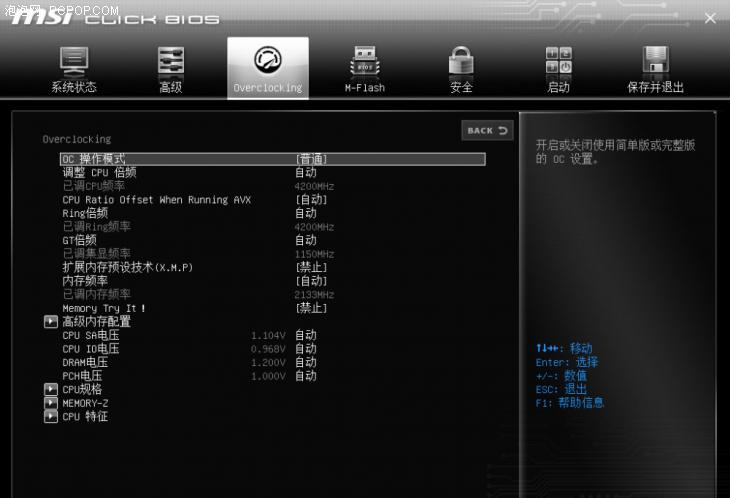This screenshot has width=730, height=498.
Task: Edit the CPU IO电压 value 自动
Action: (306, 349)
